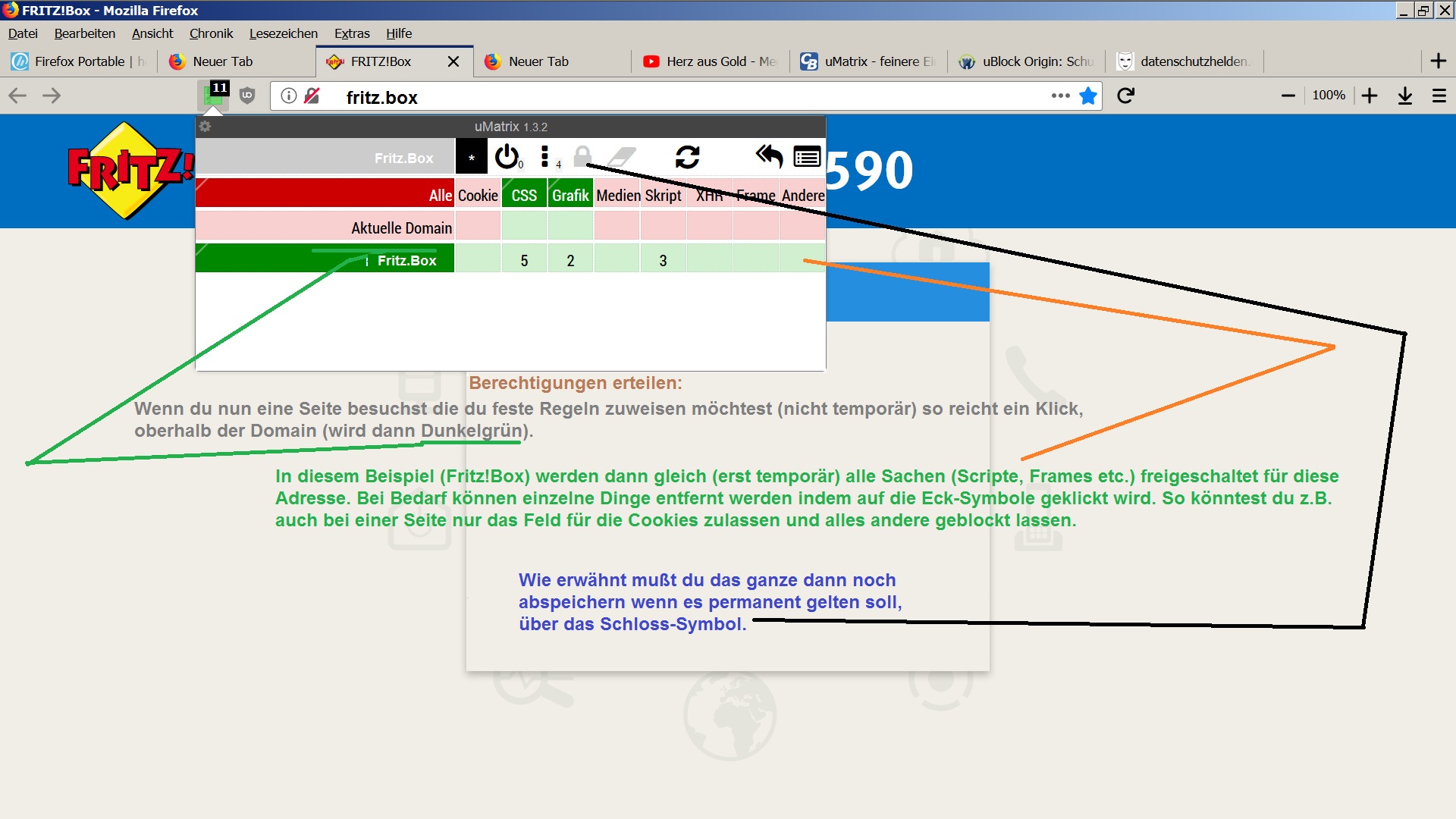
Task: Click the blue bookmark star
Action: pos(1088,96)
